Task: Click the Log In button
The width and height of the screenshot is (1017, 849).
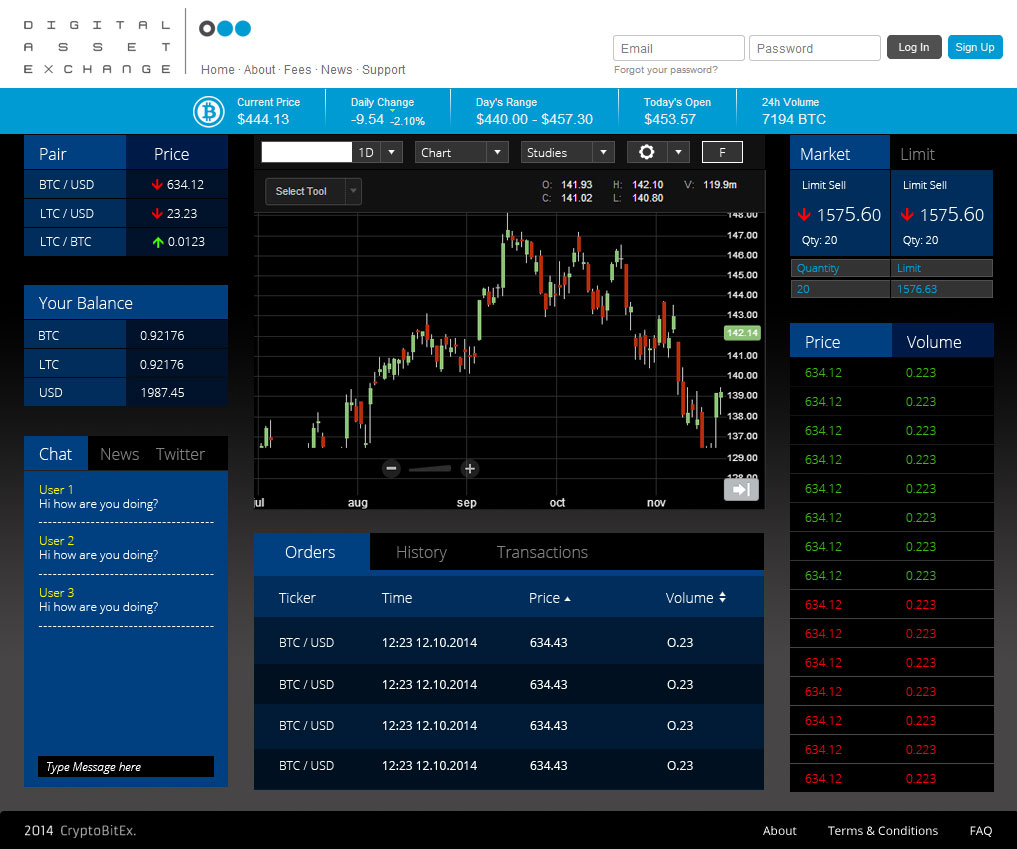Action: (914, 47)
